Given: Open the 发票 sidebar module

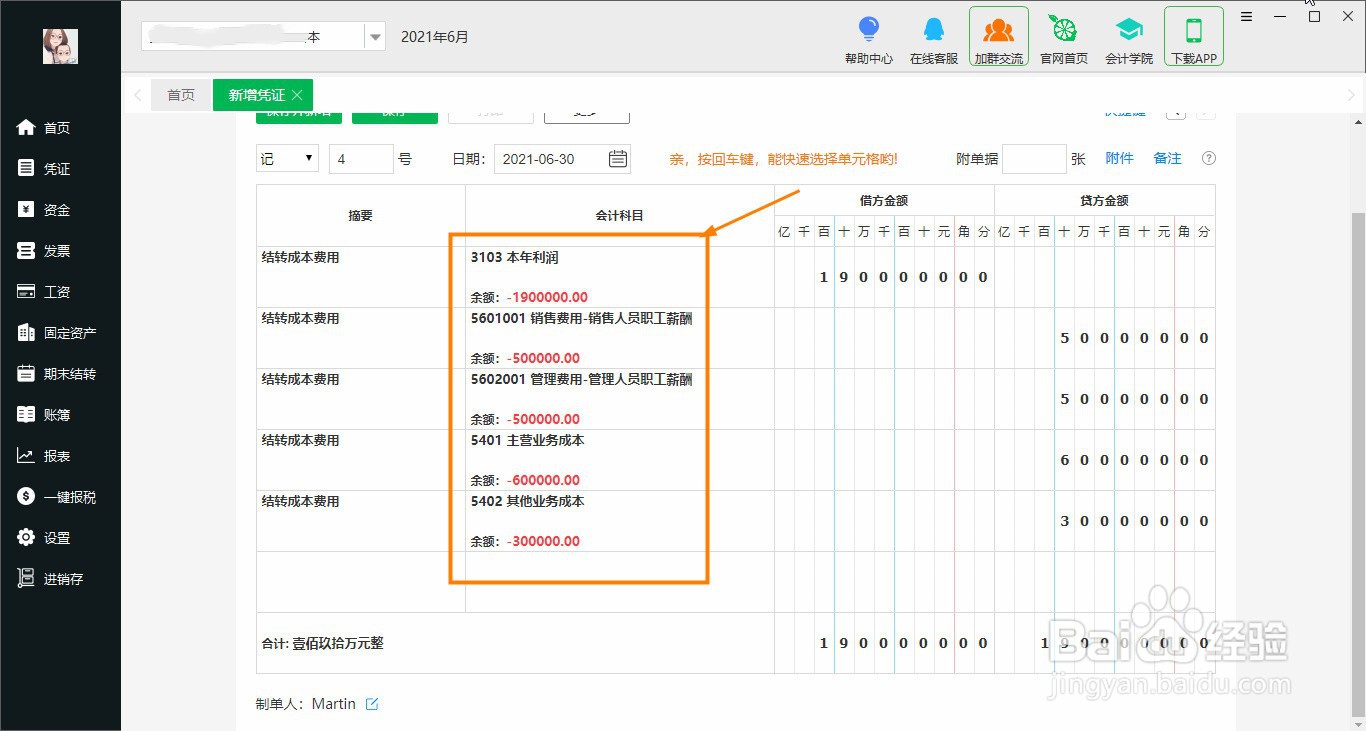Looking at the screenshot, I should tap(44, 251).
